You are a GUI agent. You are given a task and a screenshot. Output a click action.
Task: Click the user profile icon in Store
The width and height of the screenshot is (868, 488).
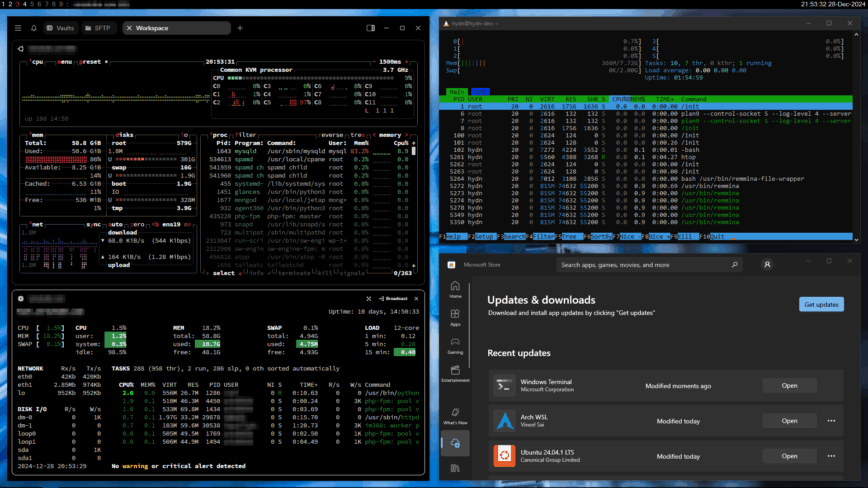point(767,265)
